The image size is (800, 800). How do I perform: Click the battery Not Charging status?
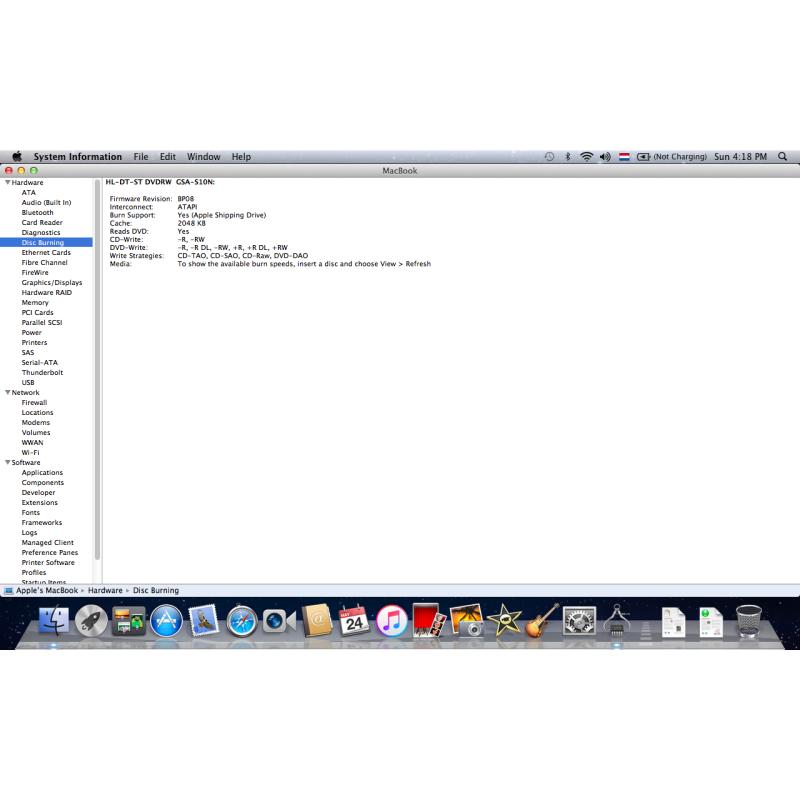pyautogui.click(x=671, y=157)
